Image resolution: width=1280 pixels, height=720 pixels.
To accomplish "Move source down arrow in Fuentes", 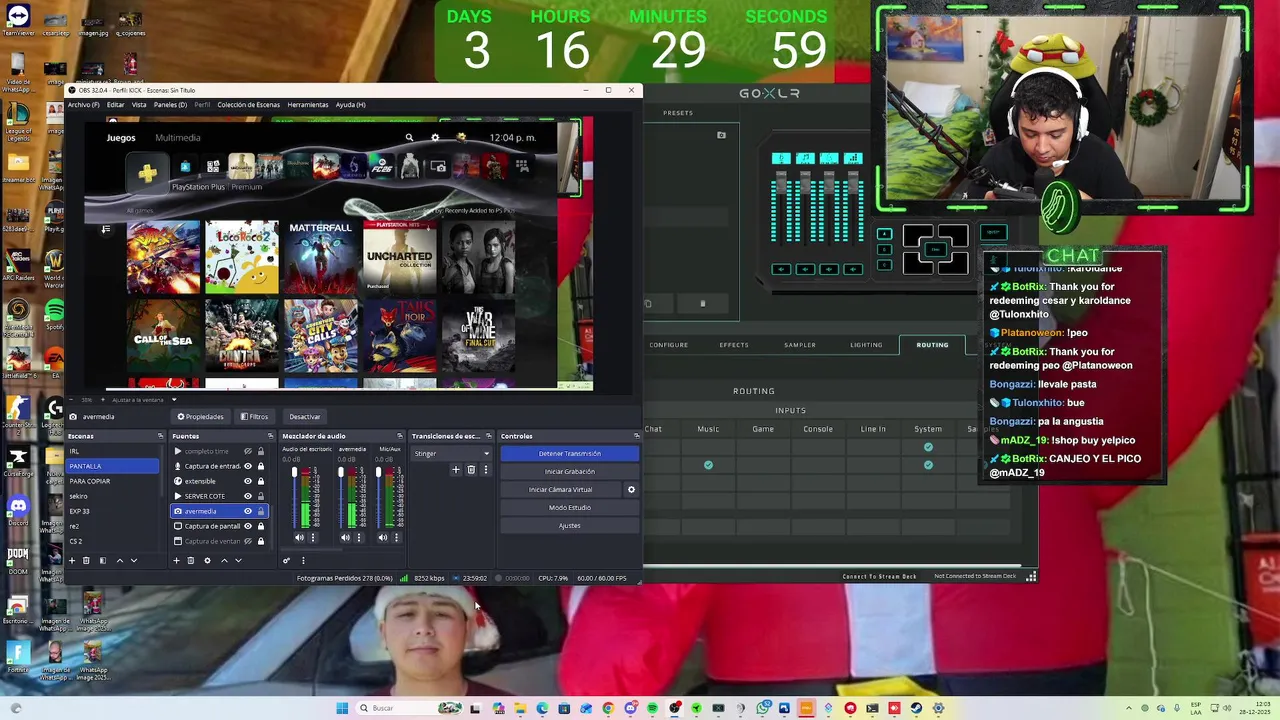I will click(x=238, y=560).
